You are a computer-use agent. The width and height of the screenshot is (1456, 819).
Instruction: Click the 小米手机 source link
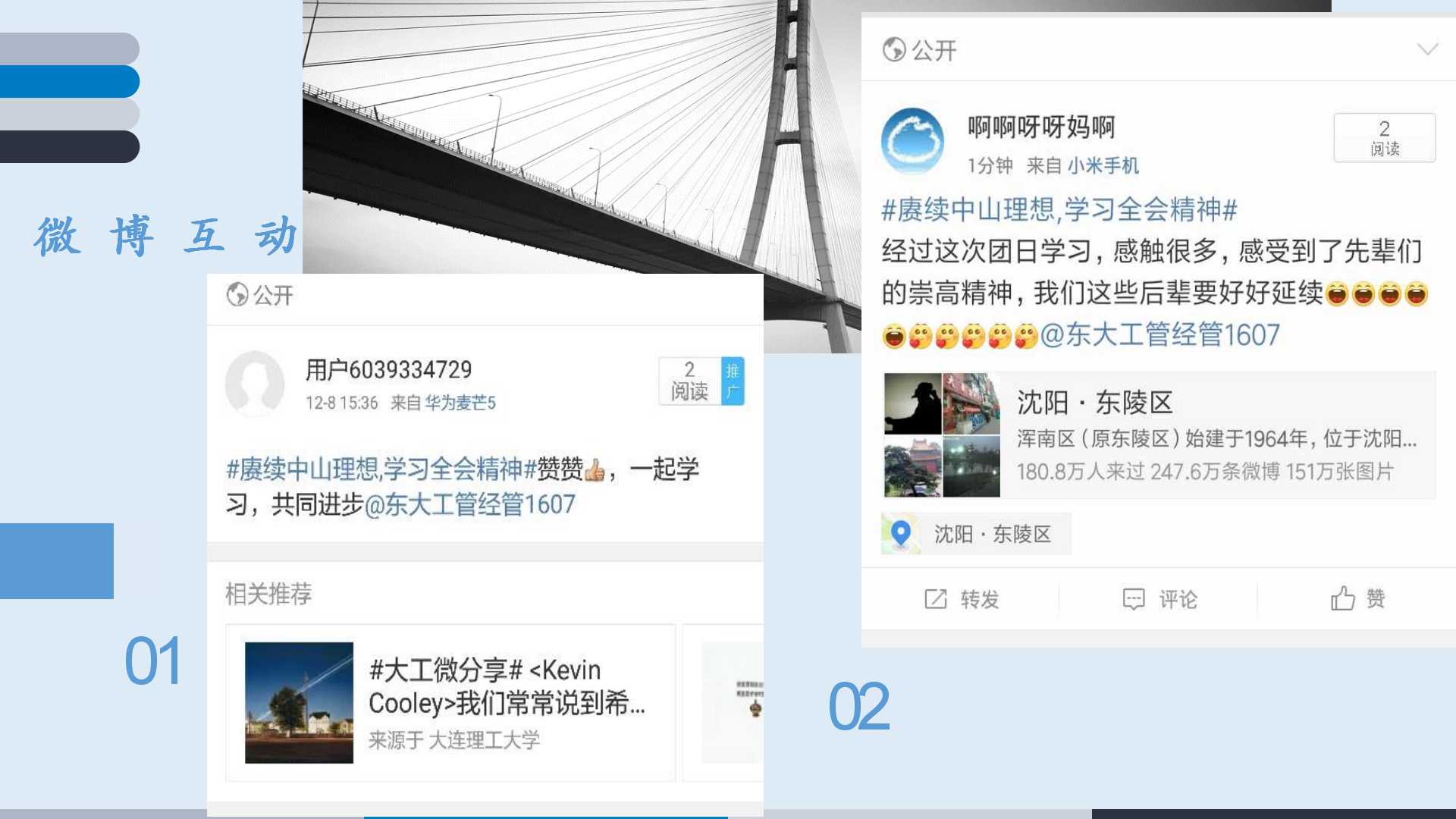click(1103, 166)
